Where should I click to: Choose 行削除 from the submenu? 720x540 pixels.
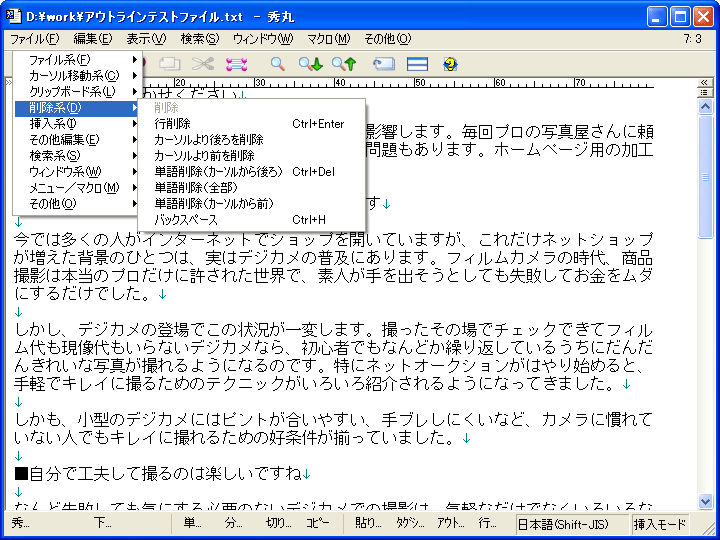(251, 124)
